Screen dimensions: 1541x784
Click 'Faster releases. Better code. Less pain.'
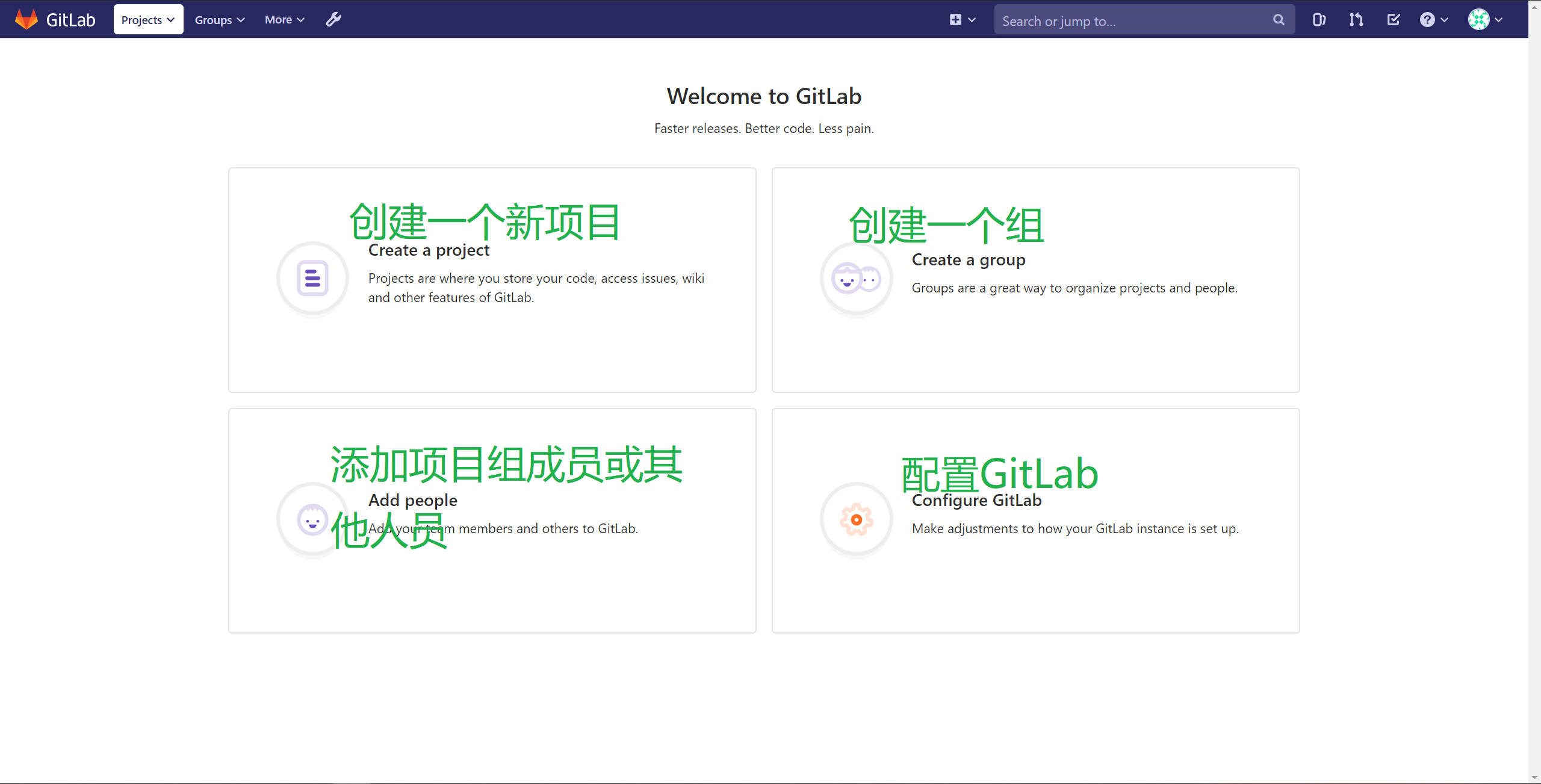(764, 128)
